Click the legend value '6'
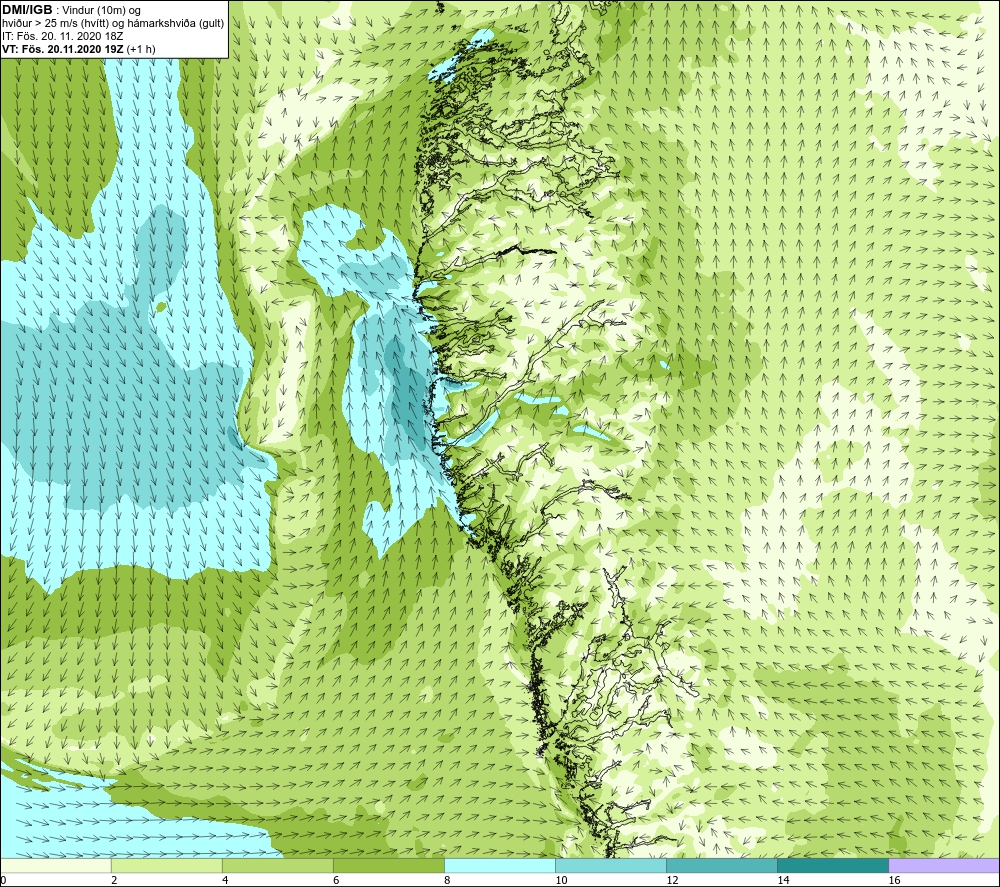Image resolution: width=1000 pixels, height=887 pixels. 336,881
